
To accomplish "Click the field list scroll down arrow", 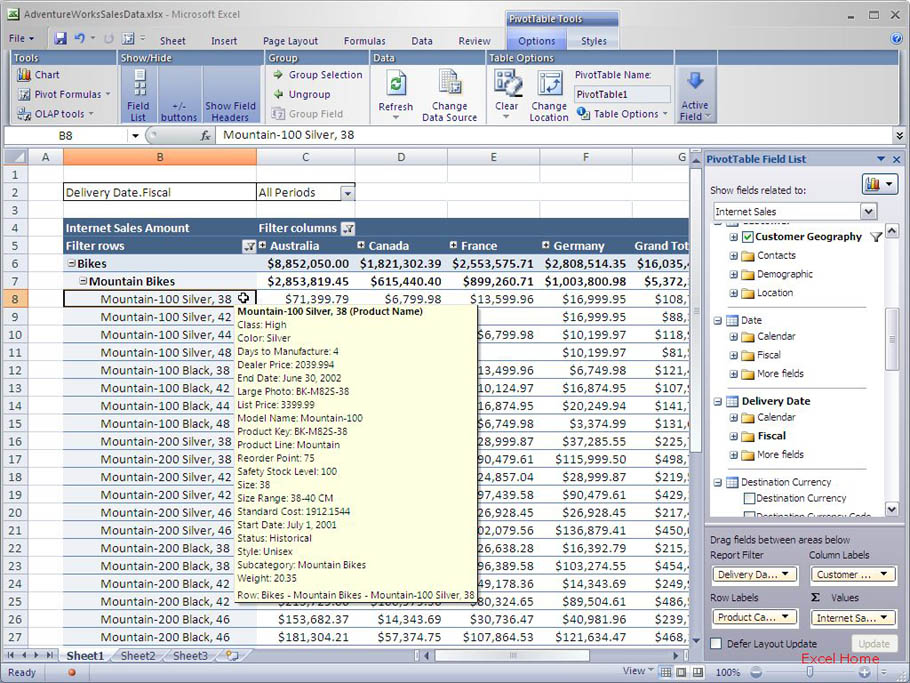I will click(x=892, y=509).
